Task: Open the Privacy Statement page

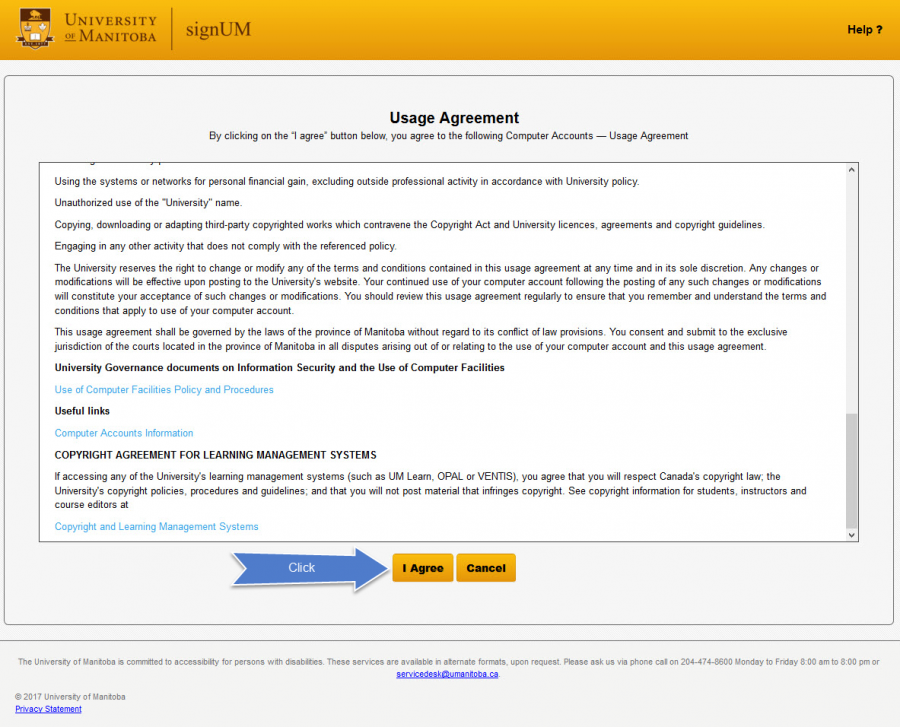Action: 48,709
